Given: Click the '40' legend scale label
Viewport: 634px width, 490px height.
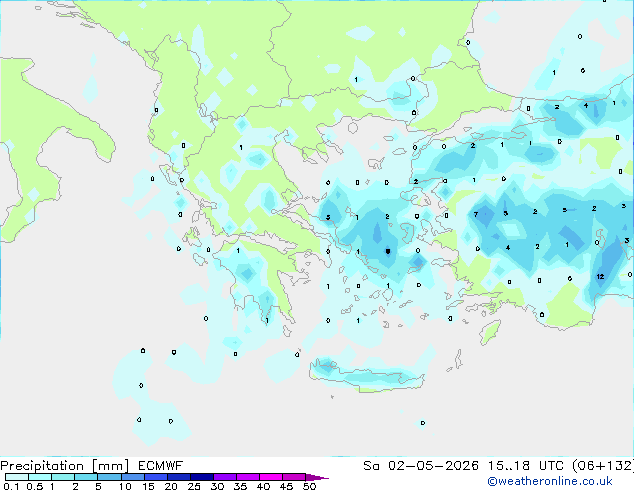Looking at the screenshot, I should [263, 486].
